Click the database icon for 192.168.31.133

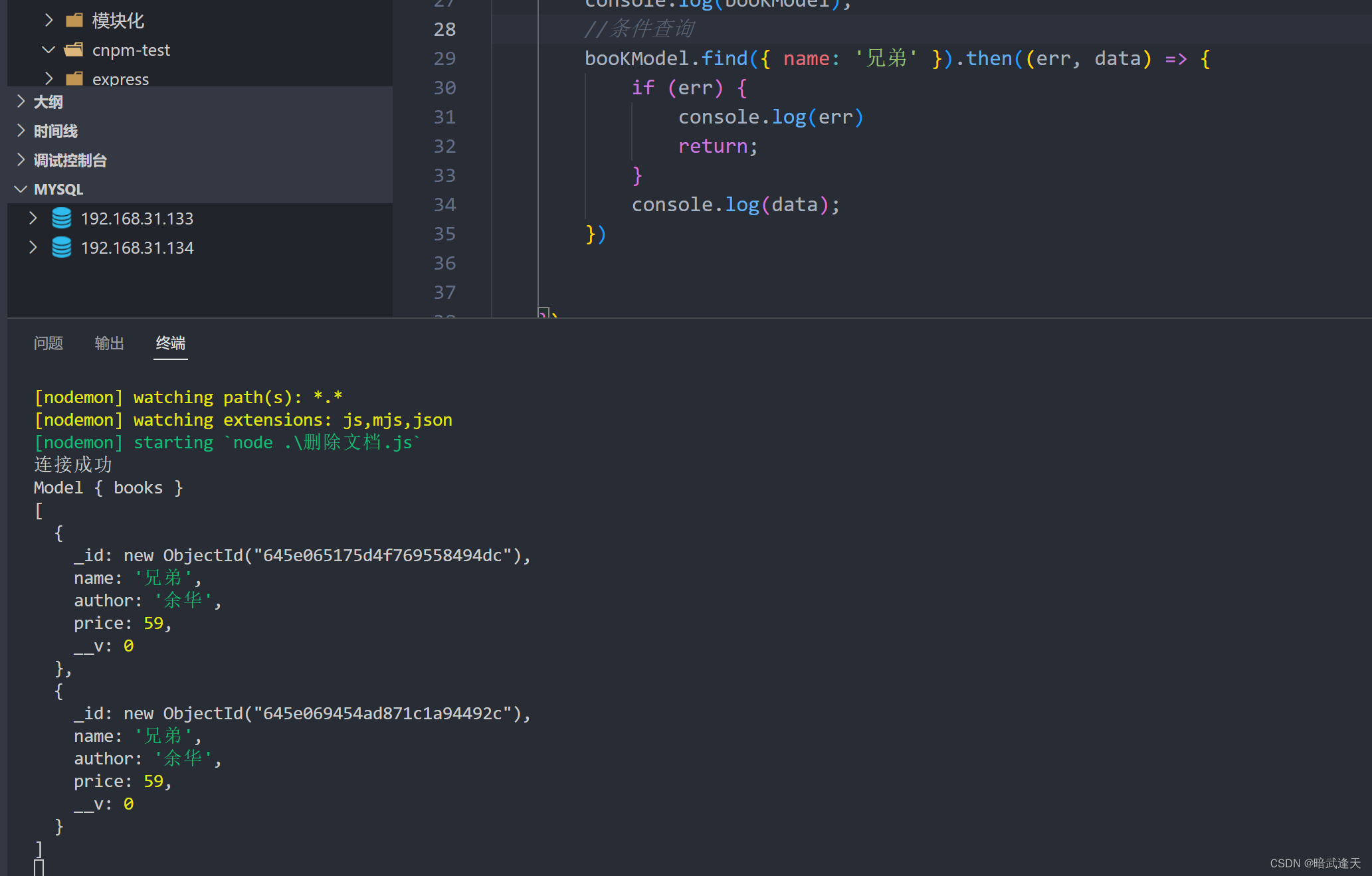pos(61,219)
